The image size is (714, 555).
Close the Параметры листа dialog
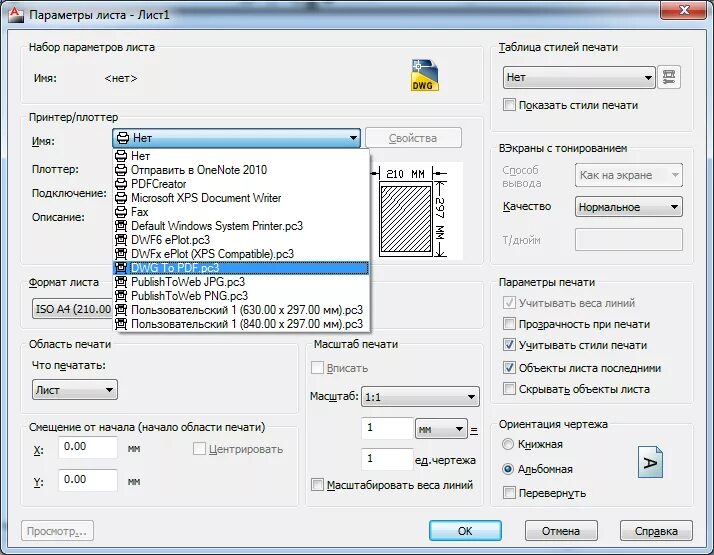pyautogui.click(x=684, y=10)
